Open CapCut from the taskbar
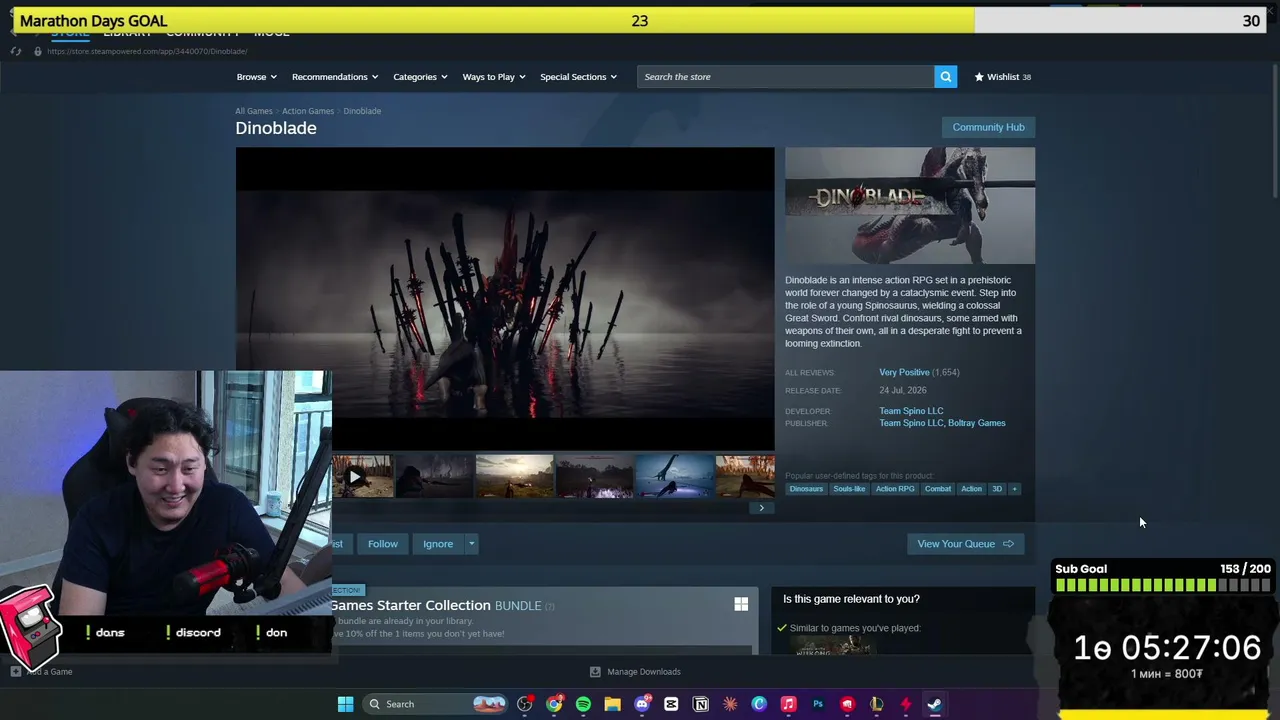This screenshot has width=1280, height=720. tap(671, 704)
